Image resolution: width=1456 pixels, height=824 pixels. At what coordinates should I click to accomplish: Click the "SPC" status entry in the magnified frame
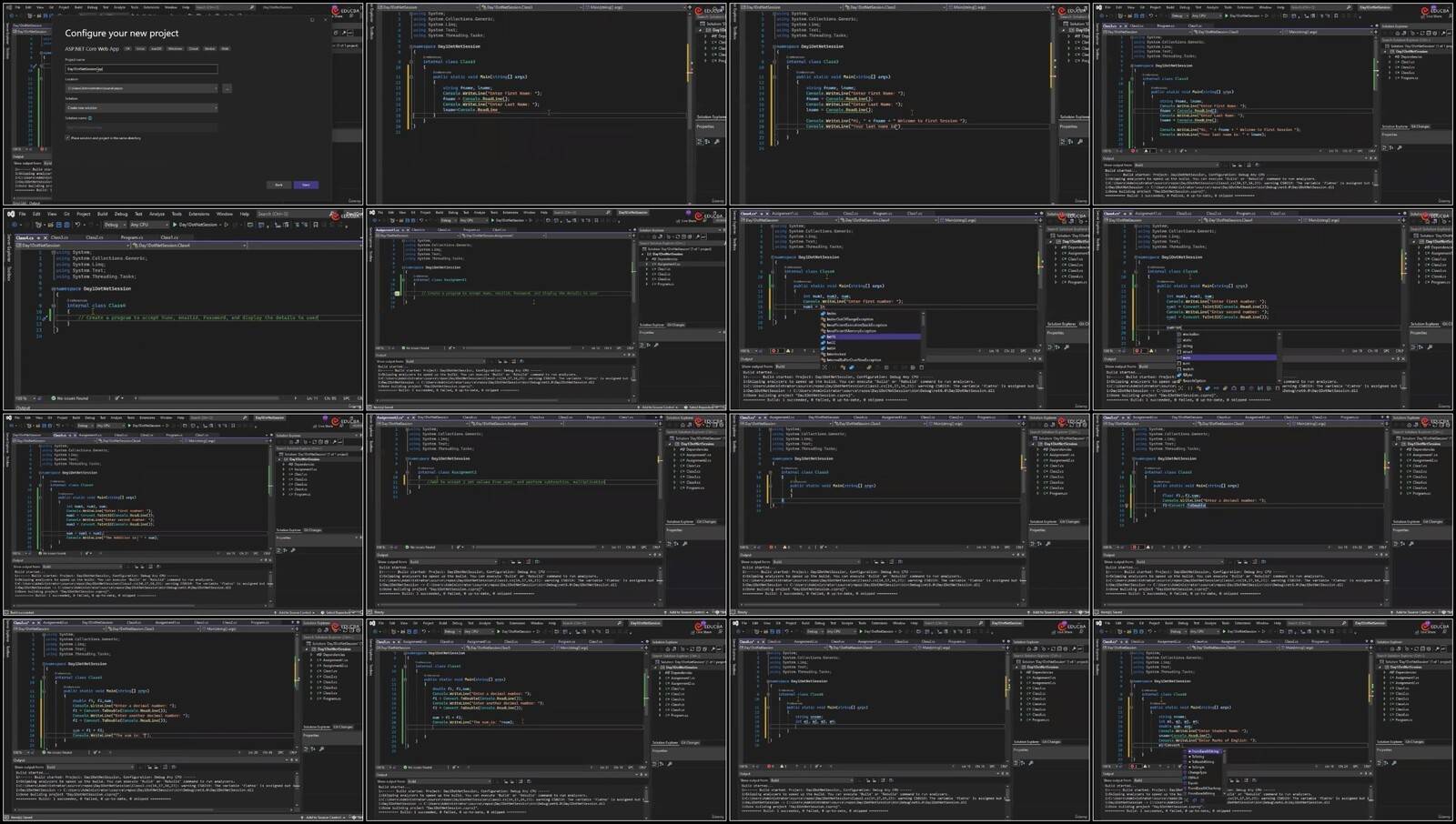coord(348,398)
